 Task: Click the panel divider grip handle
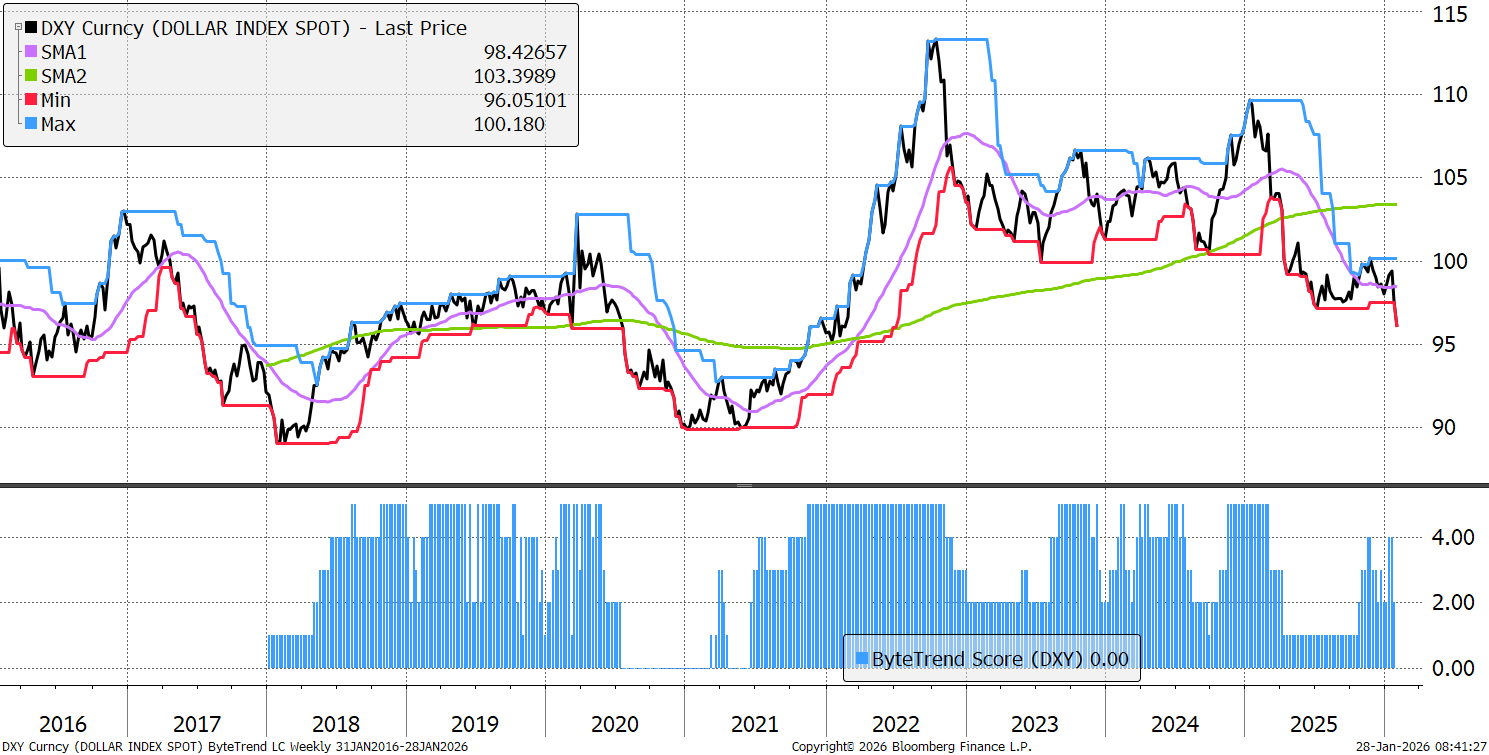click(x=744, y=485)
